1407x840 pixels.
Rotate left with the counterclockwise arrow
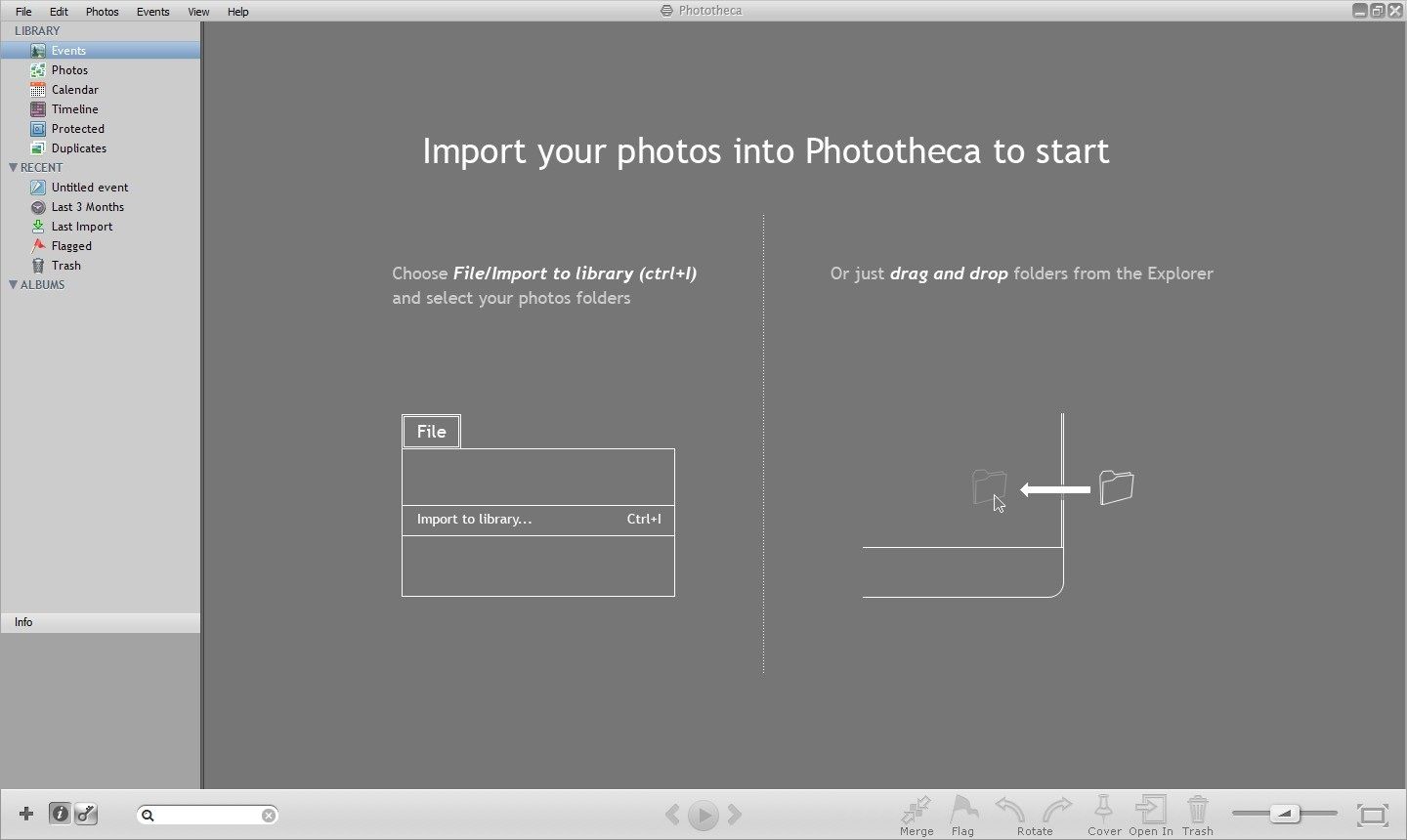coord(1010,810)
